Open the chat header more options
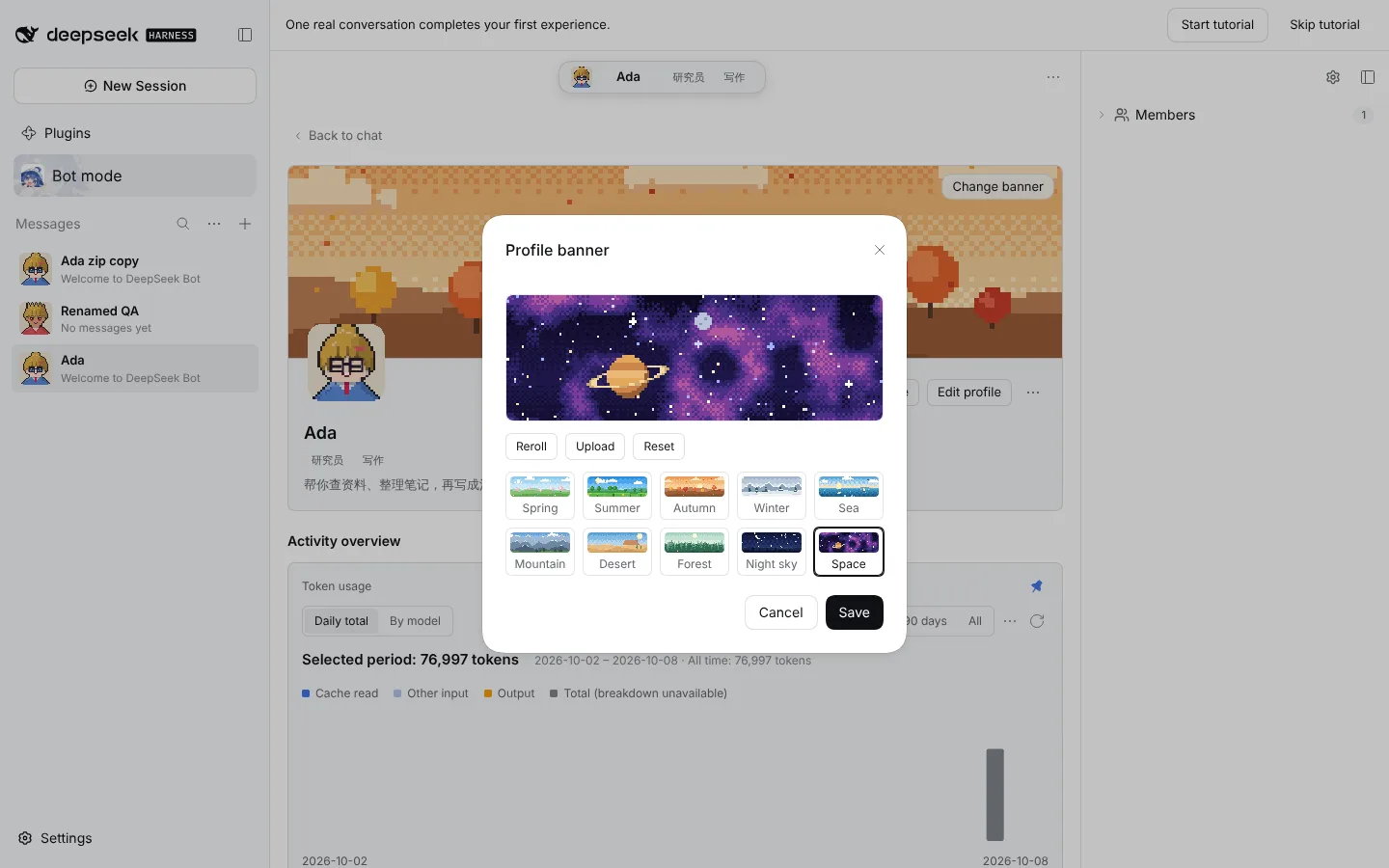The height and width of the screenshot is (868, 1389). (x=1053, y=77)
